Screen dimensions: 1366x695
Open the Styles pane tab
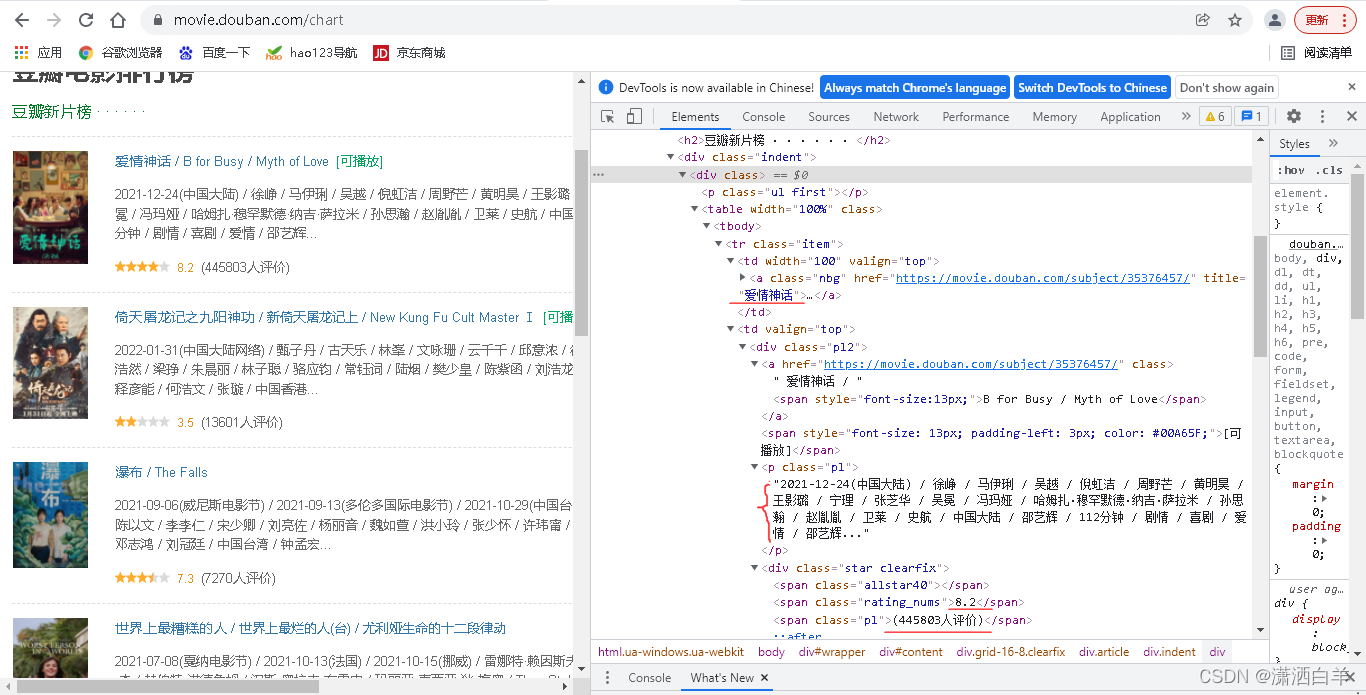pyautogui.click(x=1294, y=144)
